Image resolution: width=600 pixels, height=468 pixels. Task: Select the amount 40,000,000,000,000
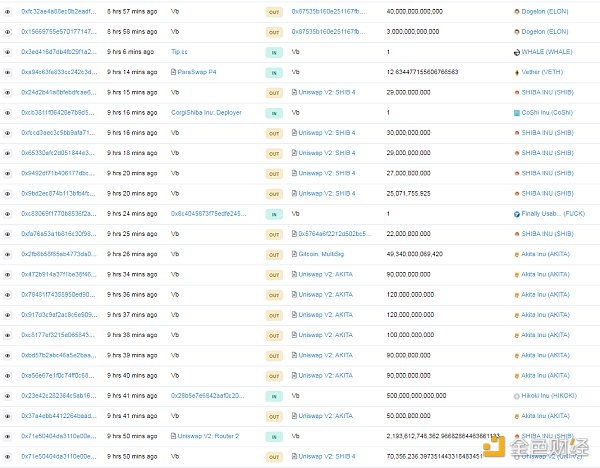click(415, 11)
